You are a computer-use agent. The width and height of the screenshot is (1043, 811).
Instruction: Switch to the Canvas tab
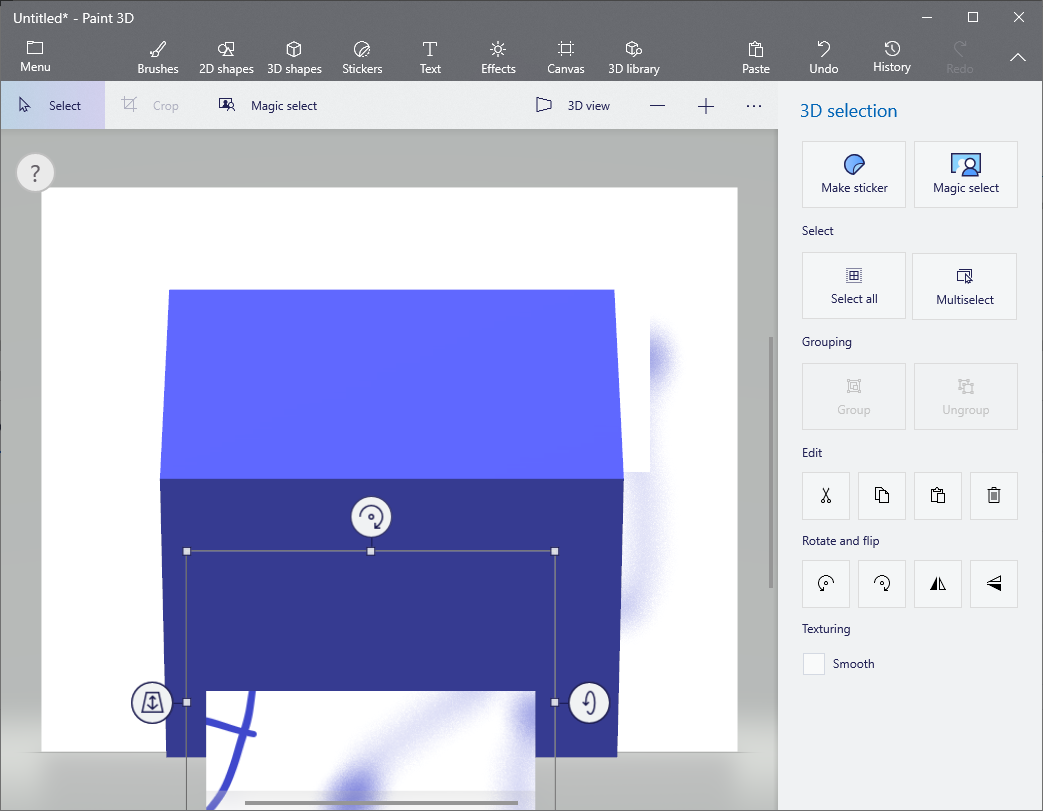(x=566, y=57)
